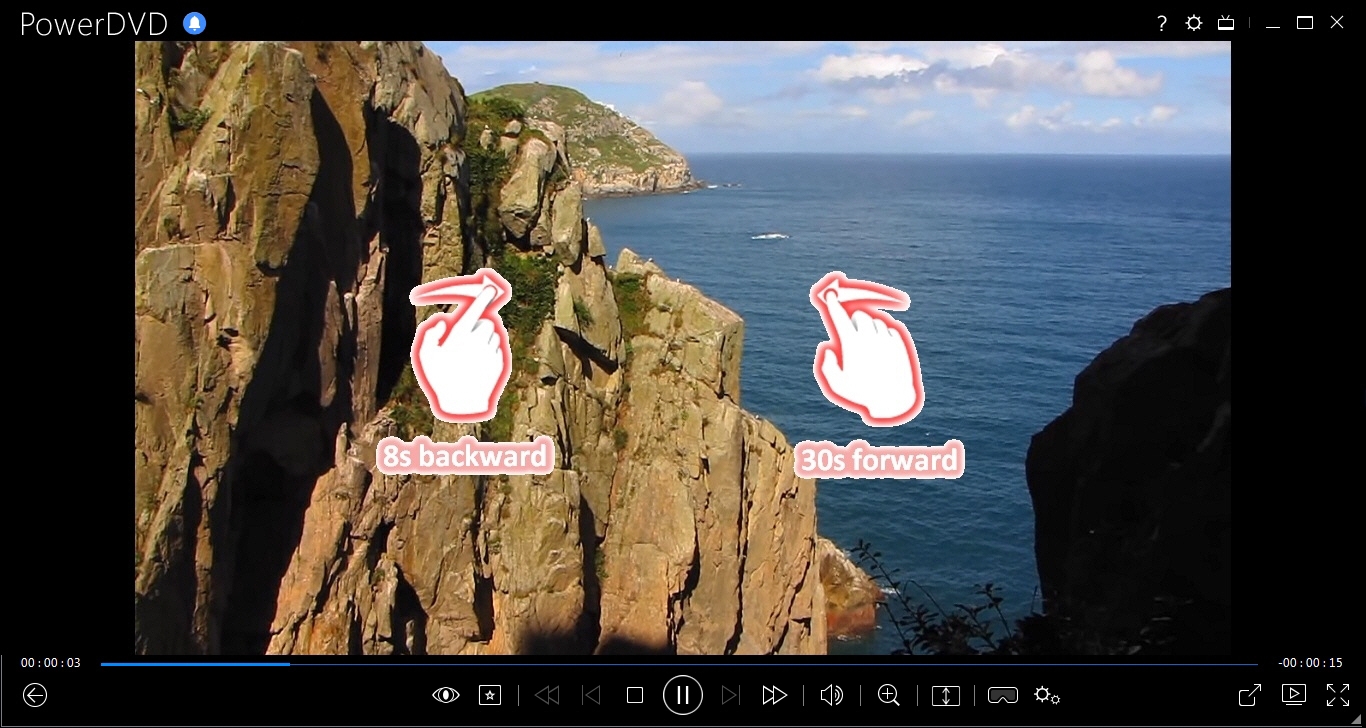This screenshot has height=728, width=1366.
Task: Toggle TrueTheater eye icon
Action: tap(445, 695)
